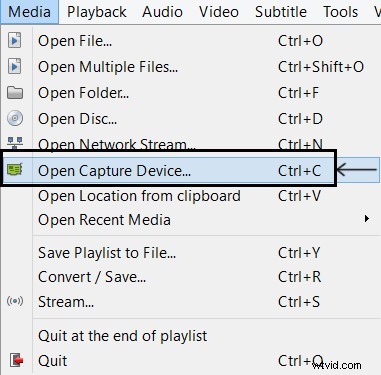The width and height of the screenshot is (381, 375).
Task: Click the red-arrow Quit icon
Action: pyautogui.click(x=16, y=360)
